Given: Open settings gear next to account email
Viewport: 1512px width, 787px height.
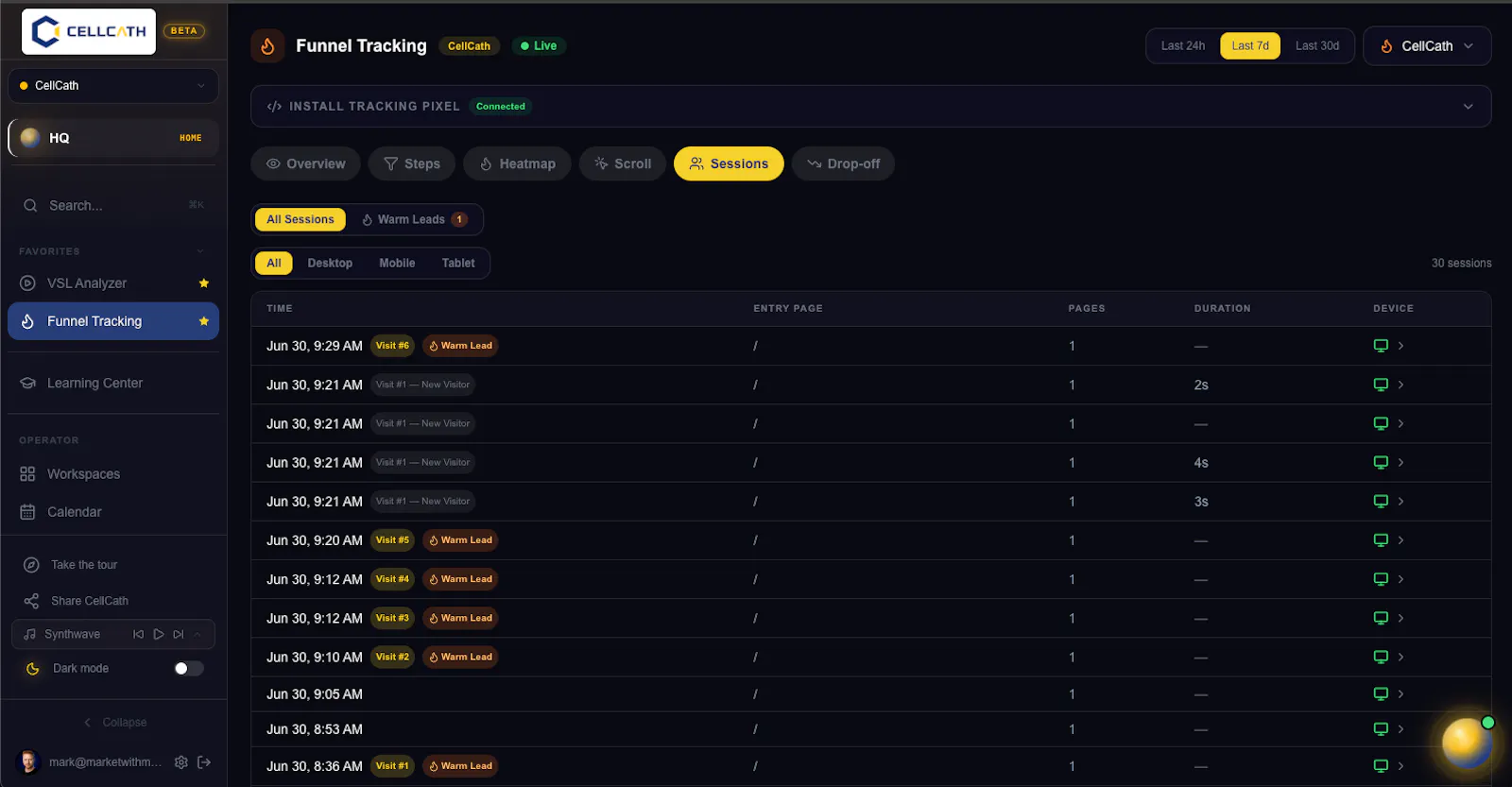Looking at the screenshot, I should pos(181,762).
